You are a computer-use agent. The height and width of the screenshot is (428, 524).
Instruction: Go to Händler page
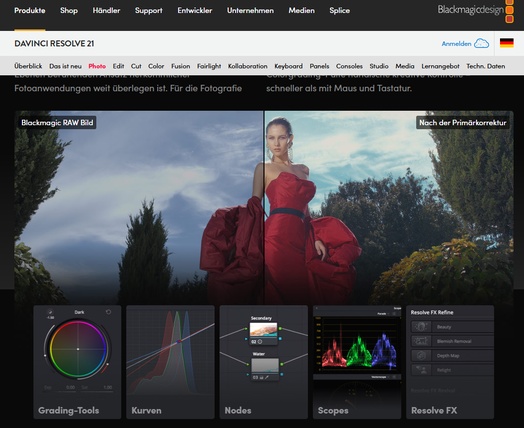pyautogui.click(x=106, y=11)
